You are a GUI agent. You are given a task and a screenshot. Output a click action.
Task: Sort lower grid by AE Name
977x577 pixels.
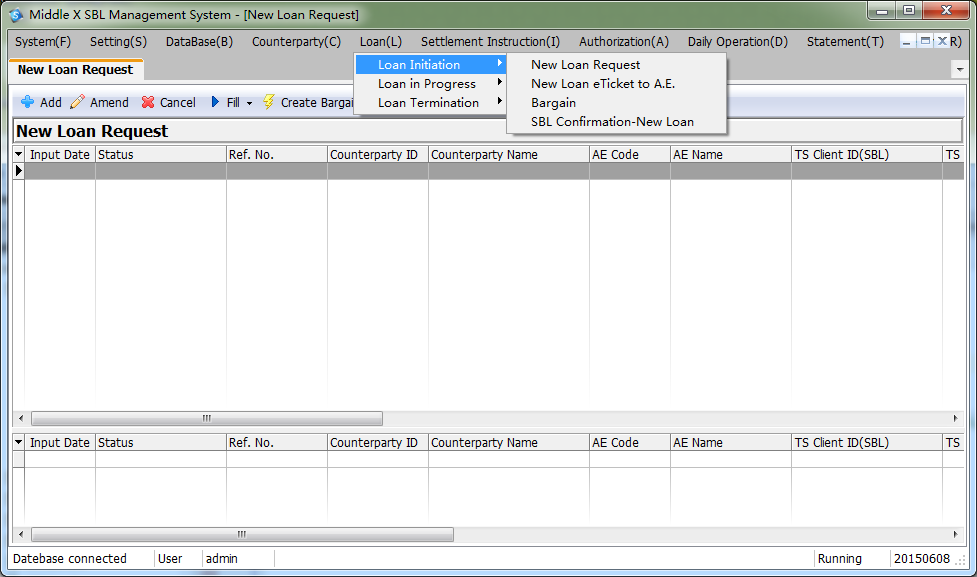point(731,442)
